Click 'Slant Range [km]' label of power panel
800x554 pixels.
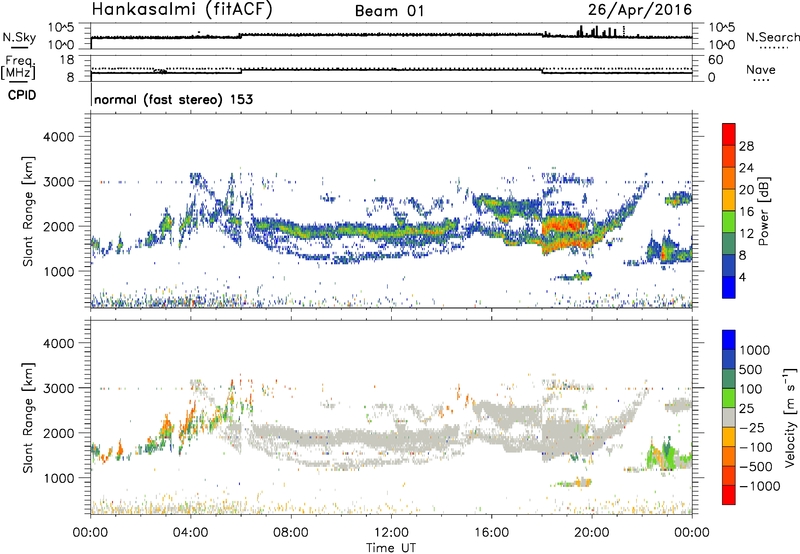coord(28,211)
